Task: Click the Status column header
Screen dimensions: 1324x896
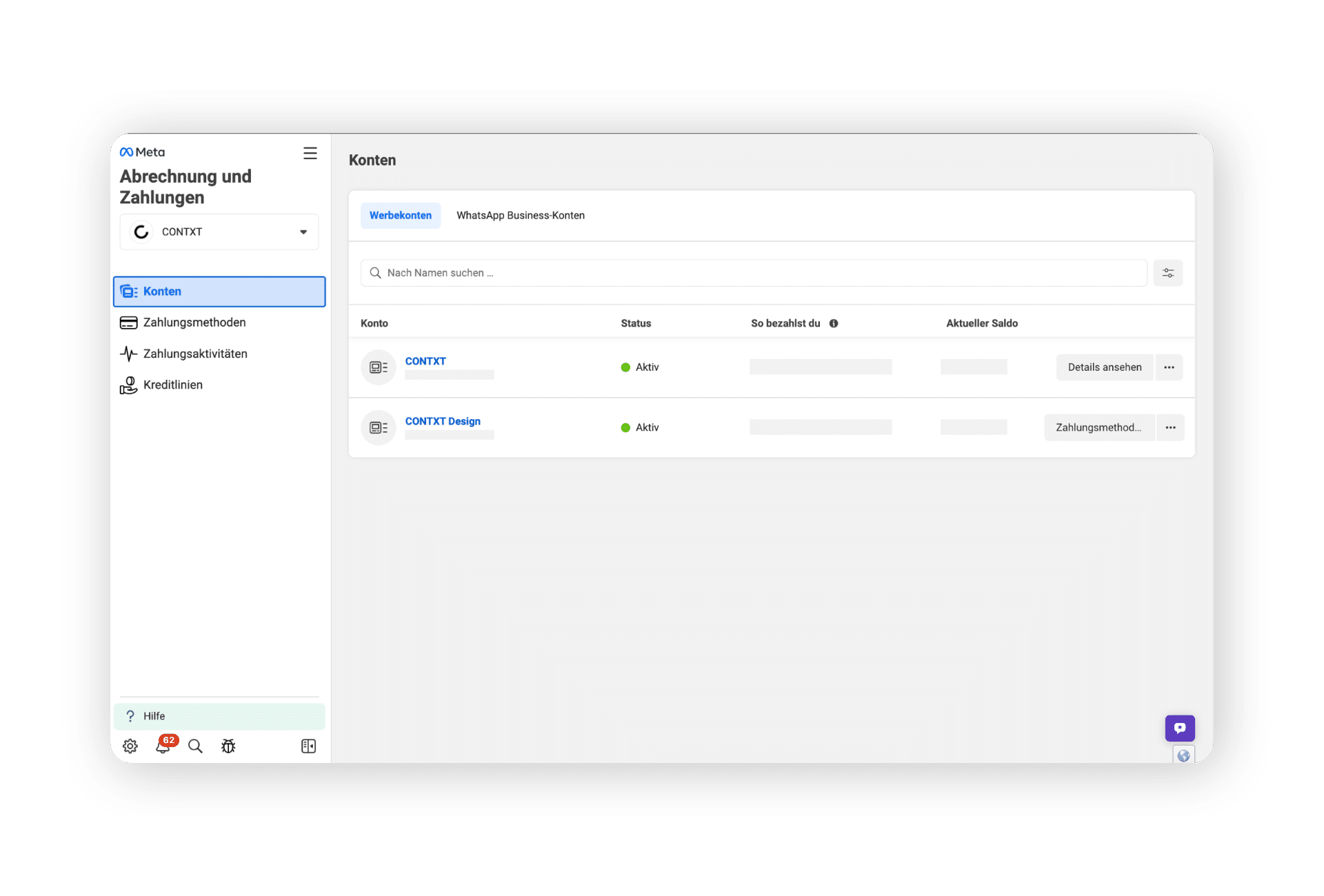Action: 636,323
